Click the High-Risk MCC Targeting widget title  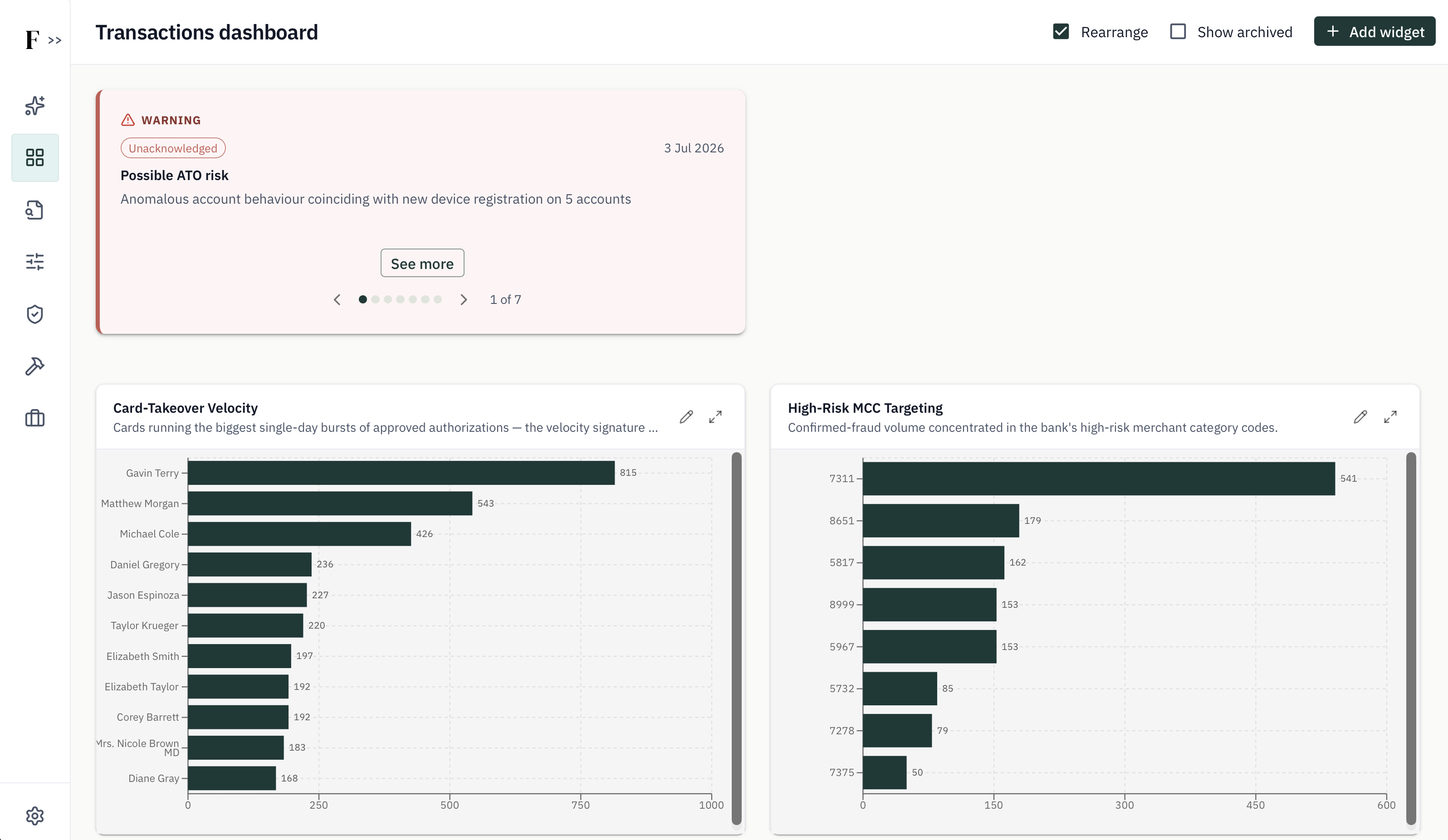click(865, 408)
